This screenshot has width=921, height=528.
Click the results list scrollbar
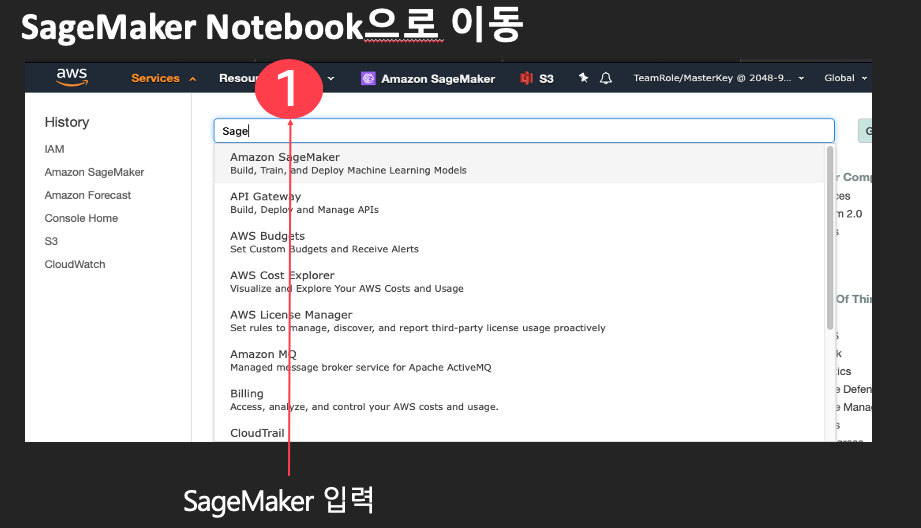pyautogui.click(x=830, y=238)
